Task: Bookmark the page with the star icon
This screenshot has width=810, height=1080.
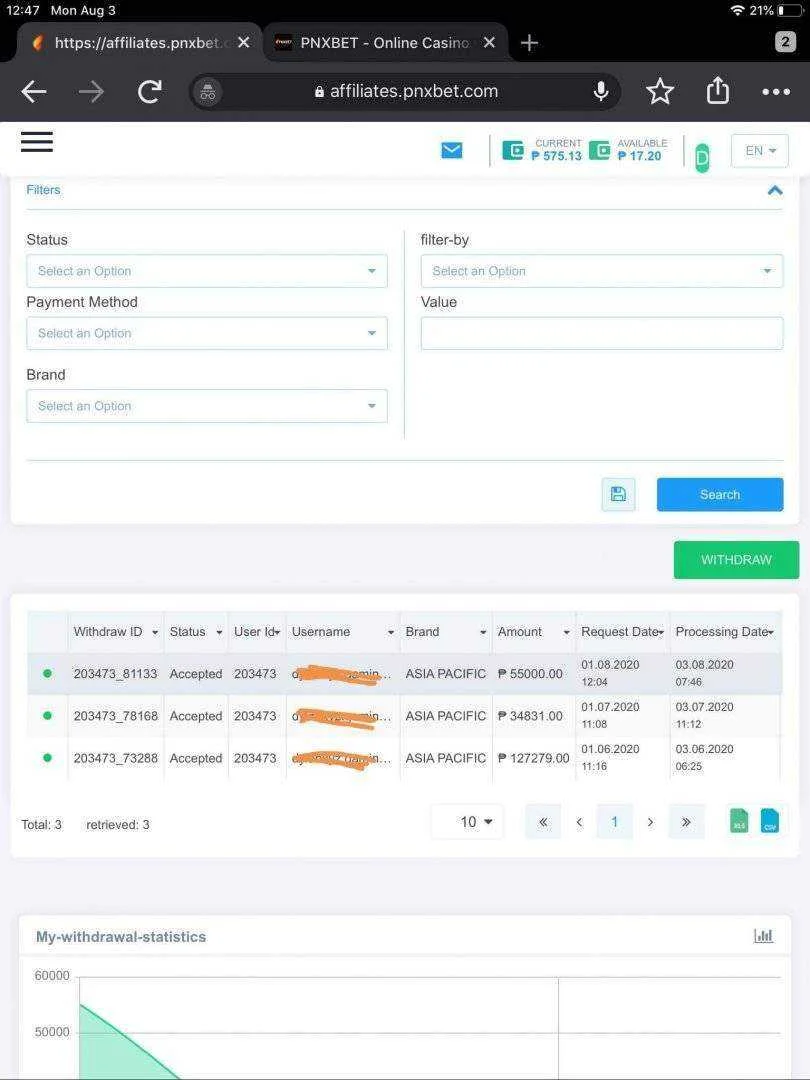Action: tap(660, 91)
